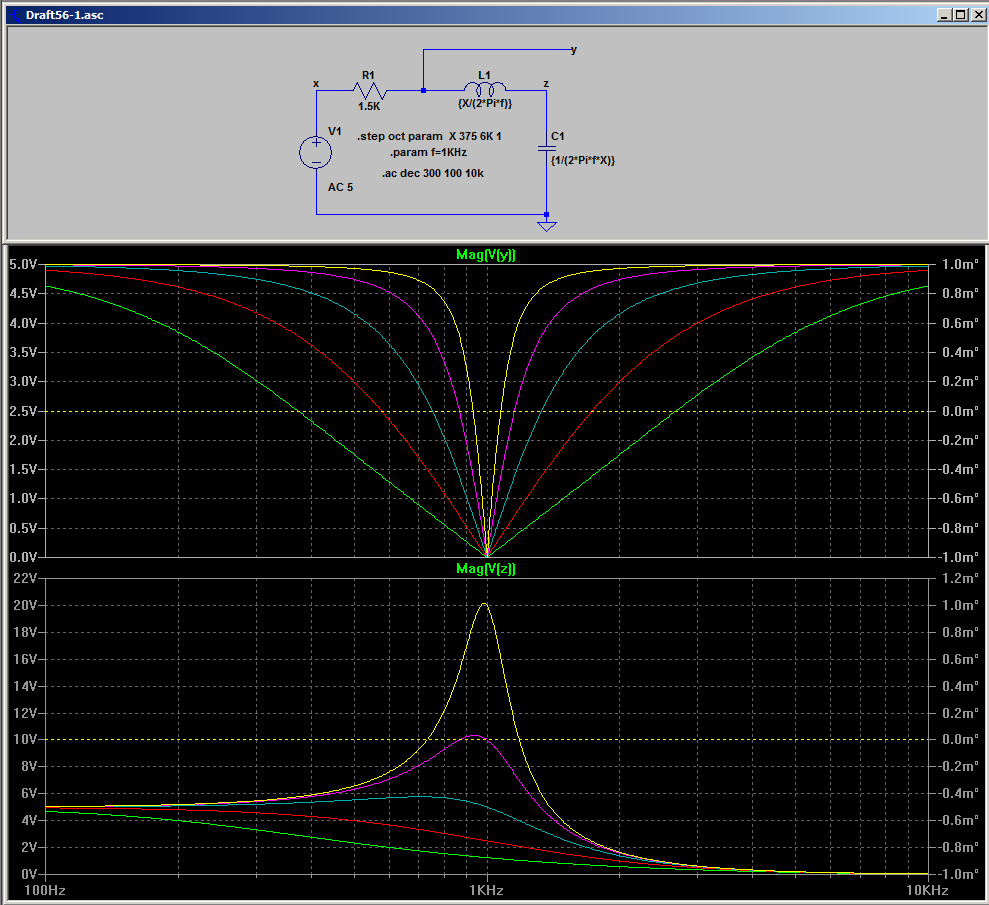Click the 0.0V axis label on top plot
The width and height of the screenshot is (989, 905).
[x=23, y=558]
